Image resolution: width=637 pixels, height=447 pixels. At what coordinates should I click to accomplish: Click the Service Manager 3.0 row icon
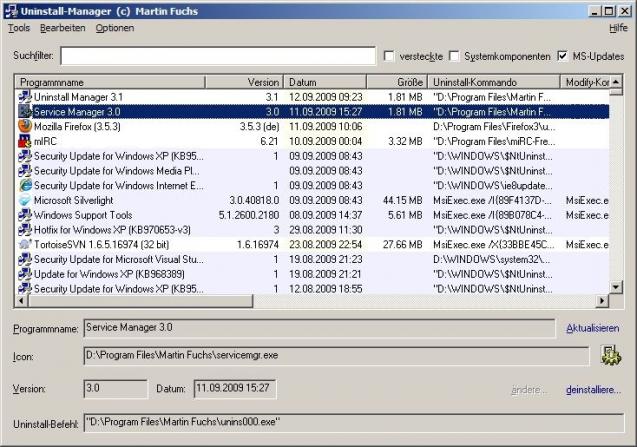(24, 112)
